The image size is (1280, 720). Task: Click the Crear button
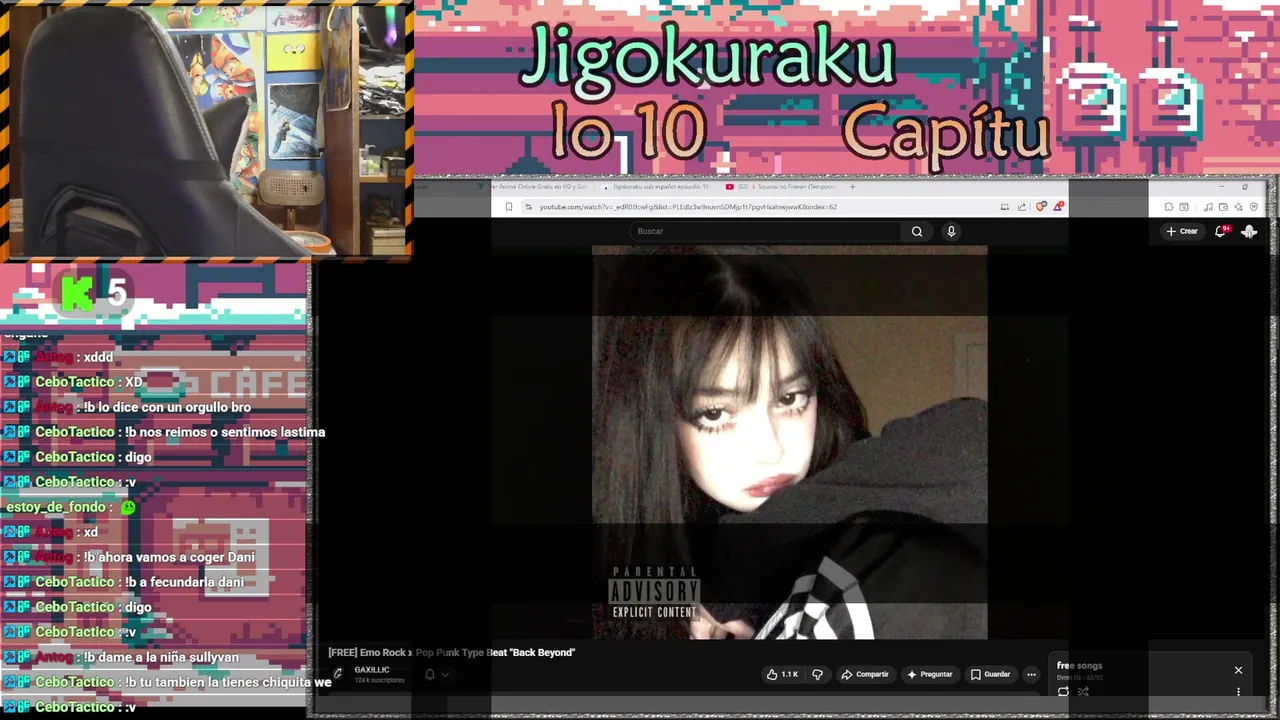[1182, 231]
